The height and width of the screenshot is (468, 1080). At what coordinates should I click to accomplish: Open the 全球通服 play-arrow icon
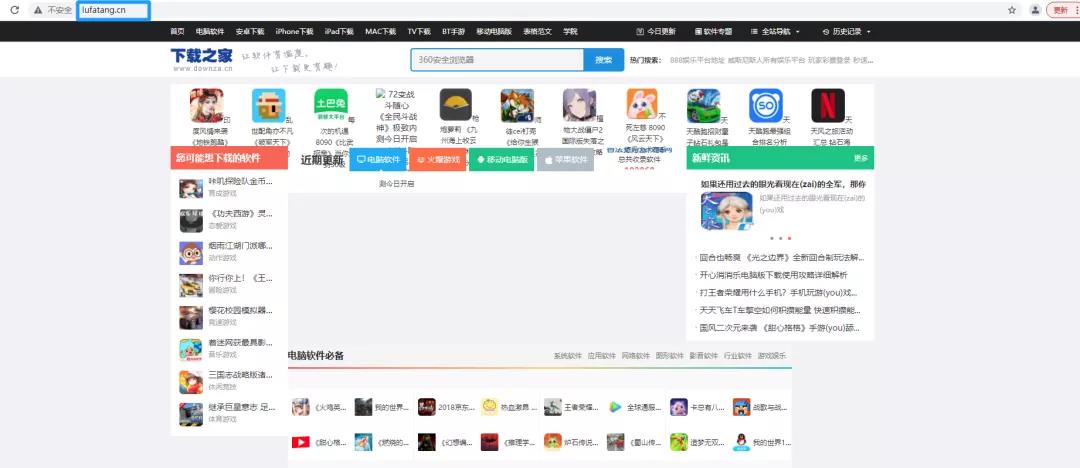click(615, 407)
